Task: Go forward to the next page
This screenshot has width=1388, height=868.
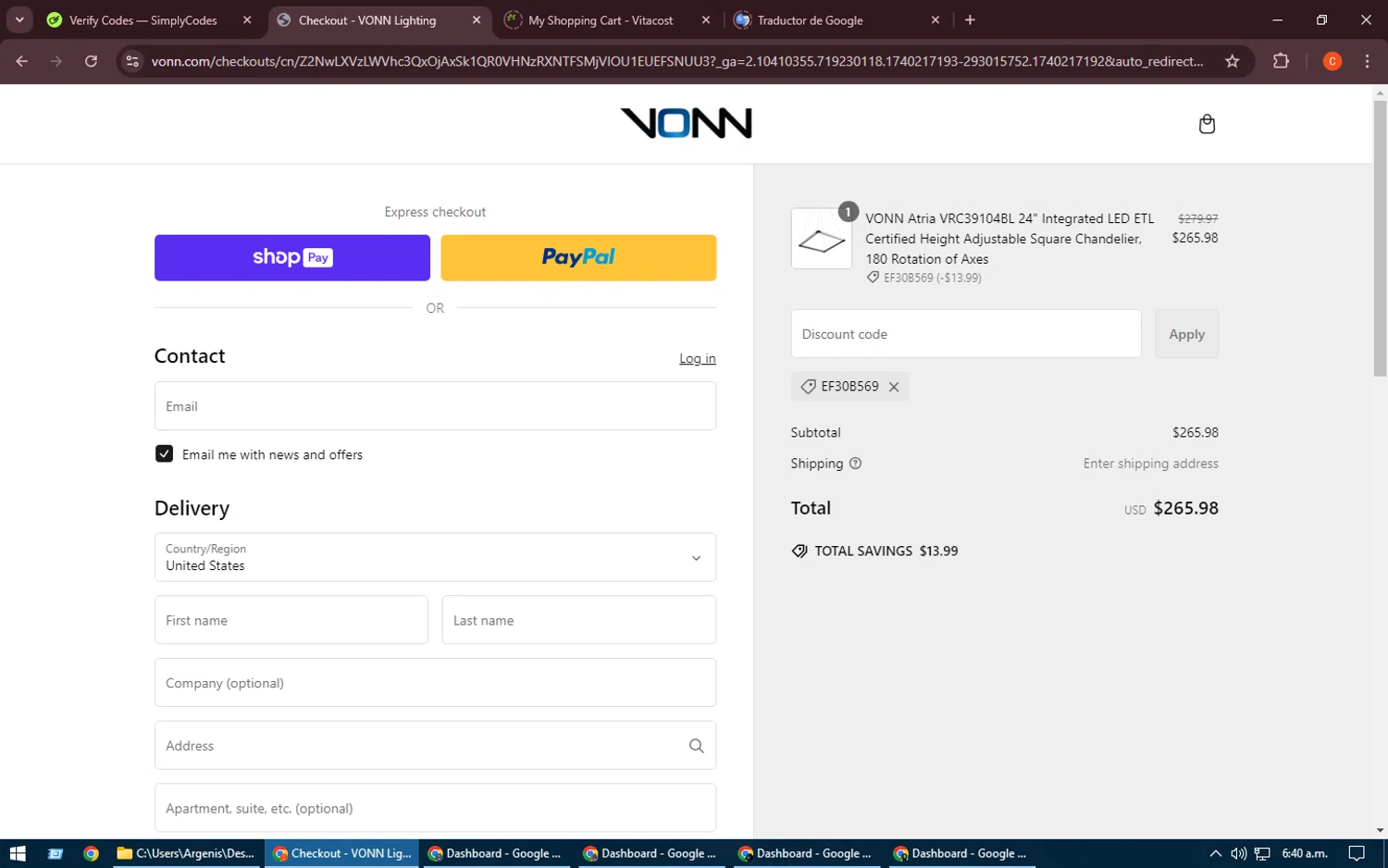Action: coord(56,61)
